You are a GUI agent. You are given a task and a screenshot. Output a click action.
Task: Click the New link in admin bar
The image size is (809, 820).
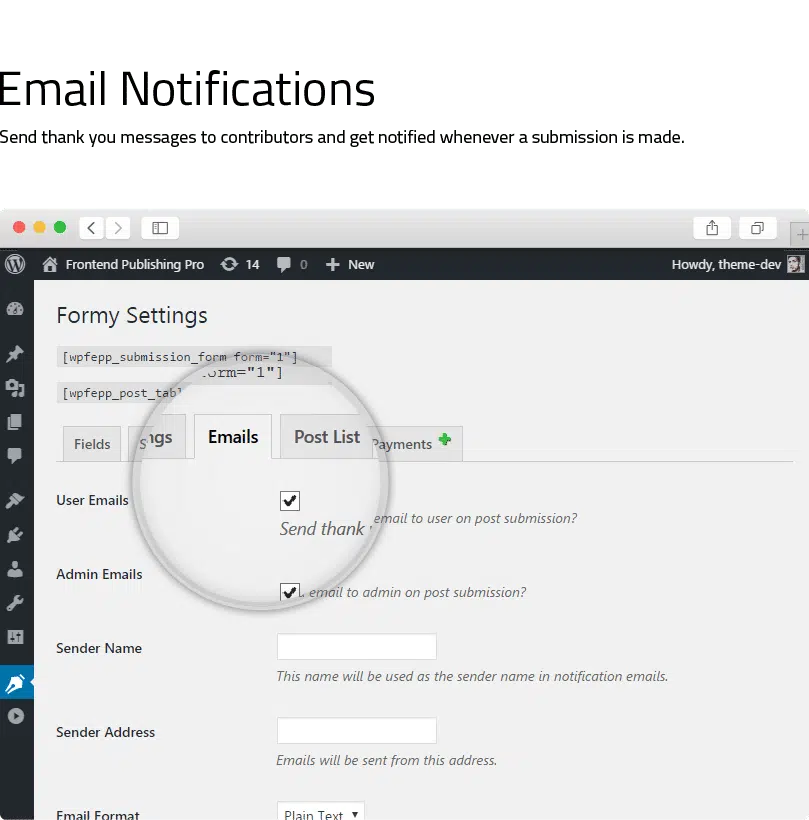click(361, 265)
